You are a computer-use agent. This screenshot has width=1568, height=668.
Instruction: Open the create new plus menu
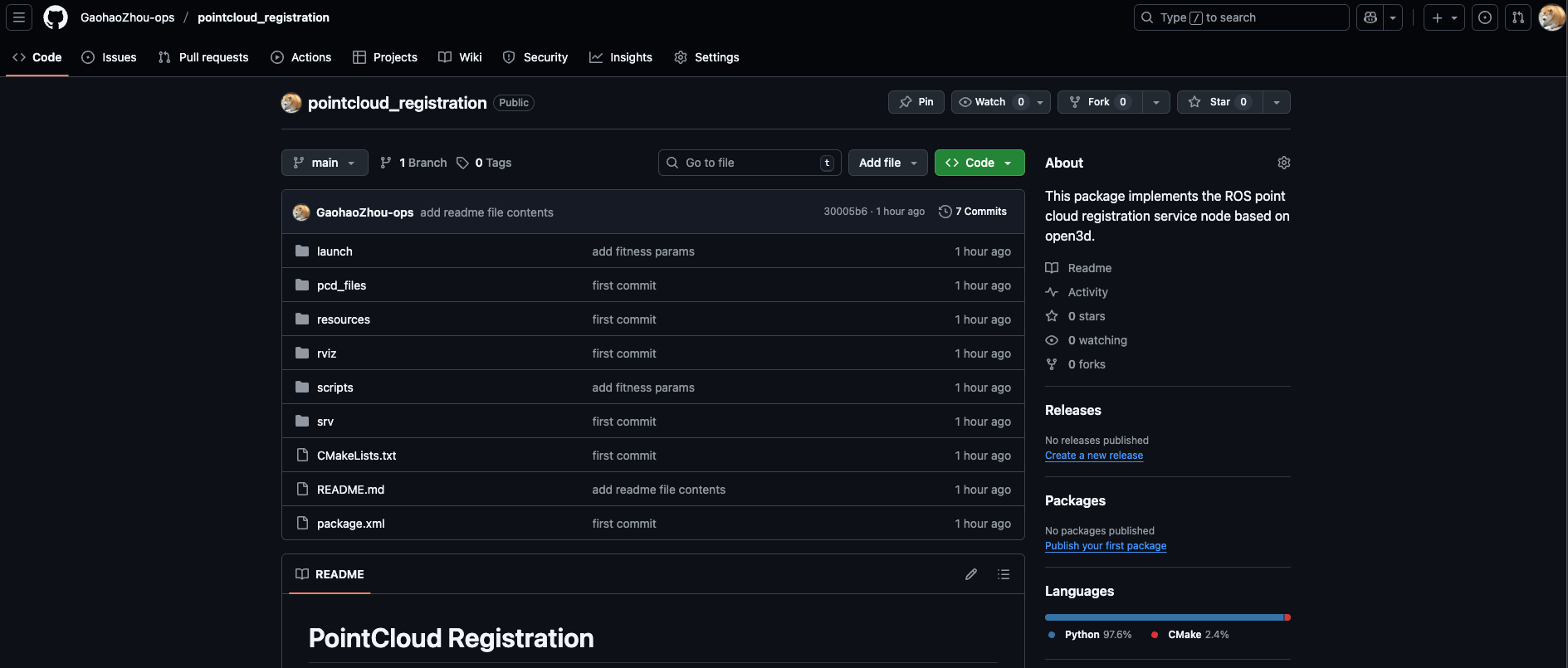pyautogui.click(x=1444, y=17)
